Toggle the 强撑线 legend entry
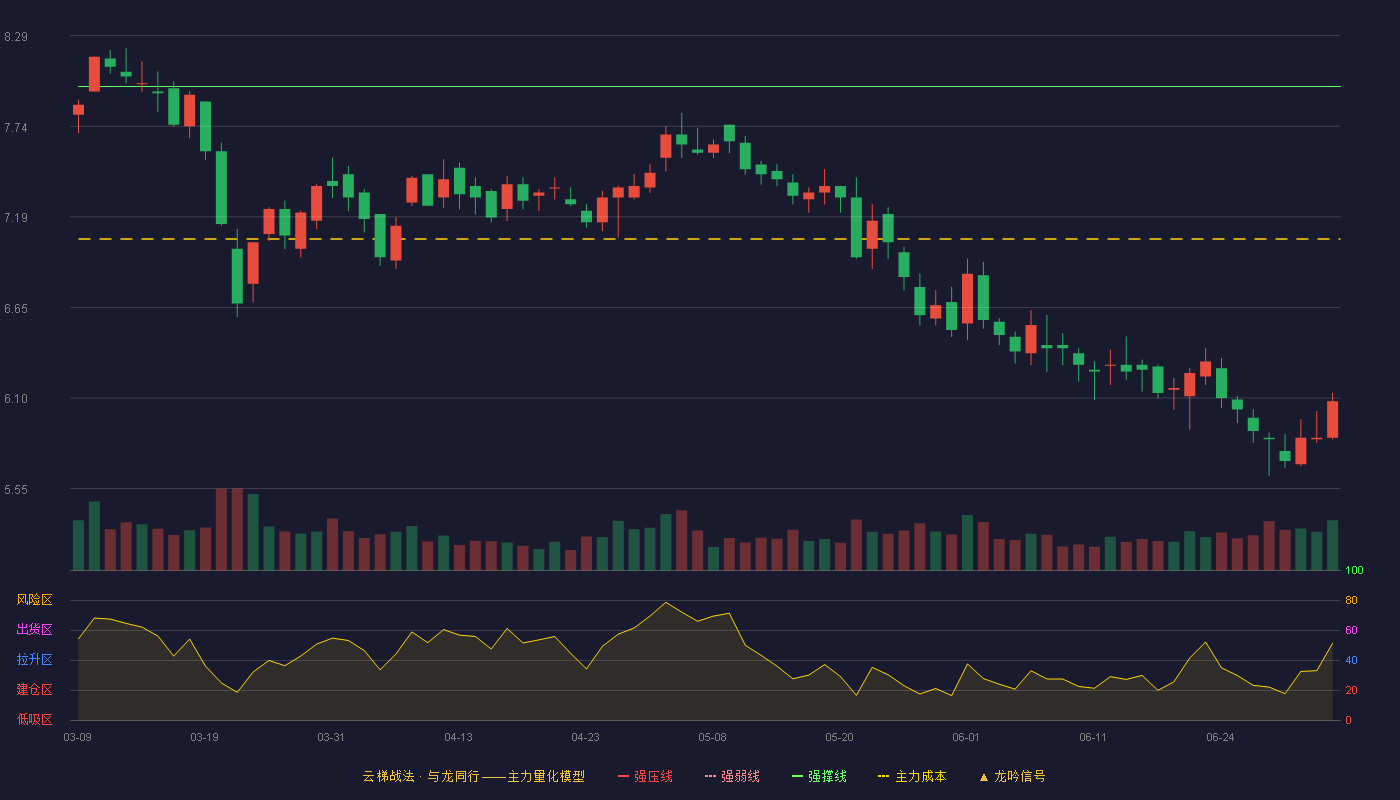Viewport: 1400px width, 800px height. click(819, 776)
